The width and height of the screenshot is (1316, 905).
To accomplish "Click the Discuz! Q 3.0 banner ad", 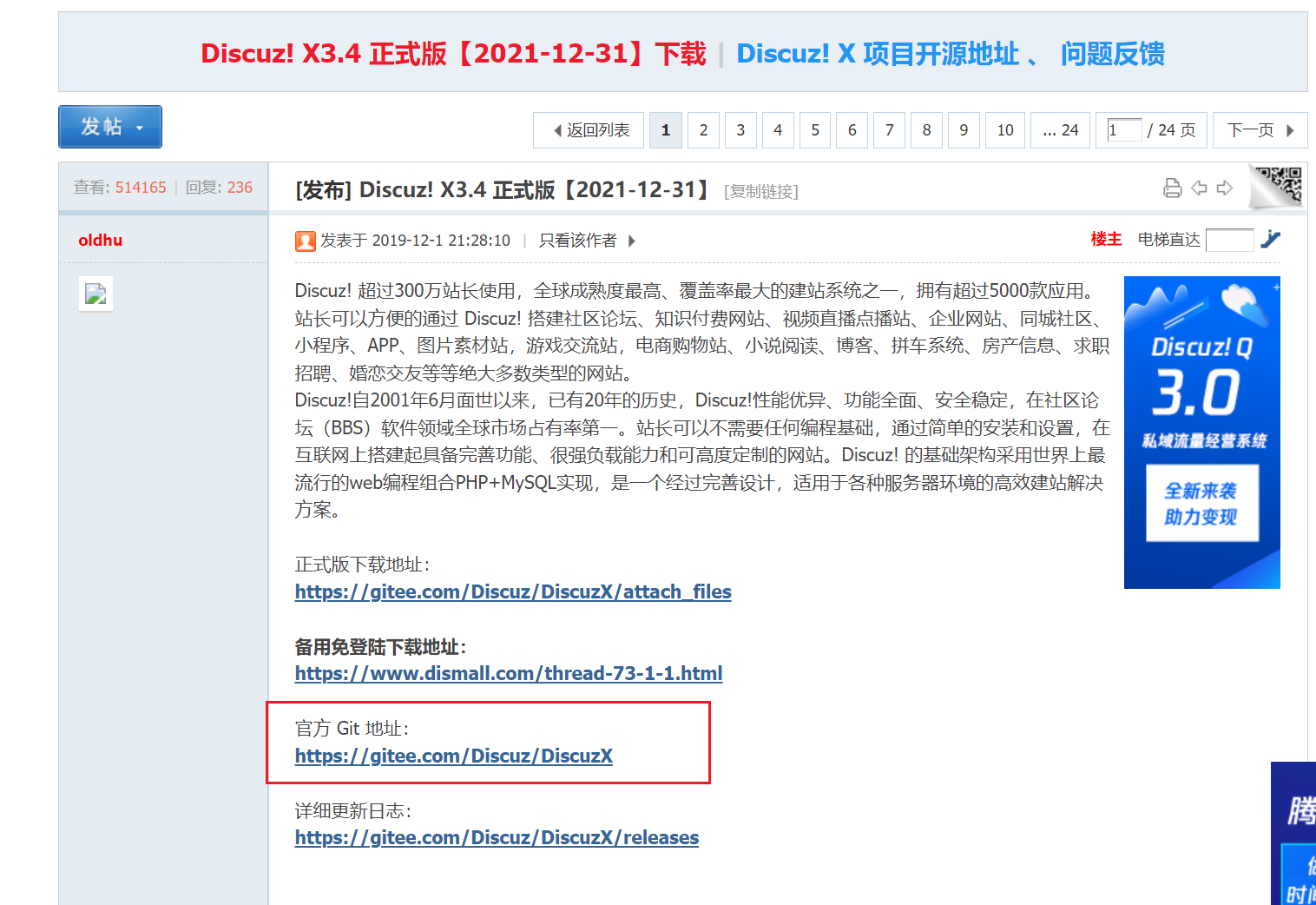I will point(1201,432).
